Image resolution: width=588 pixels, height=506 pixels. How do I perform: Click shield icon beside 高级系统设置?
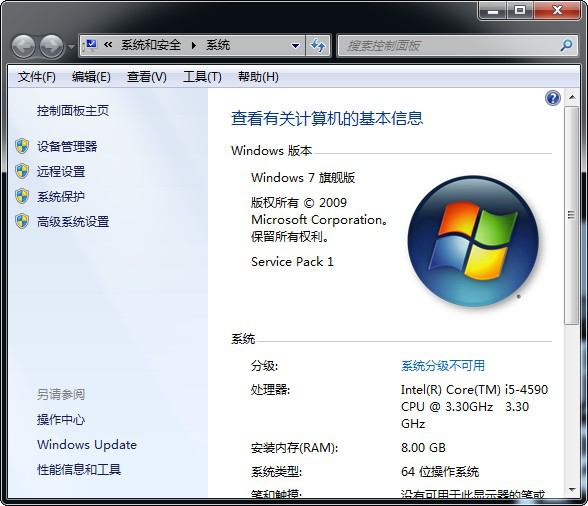pyautogui.click(x=22, y=221)
